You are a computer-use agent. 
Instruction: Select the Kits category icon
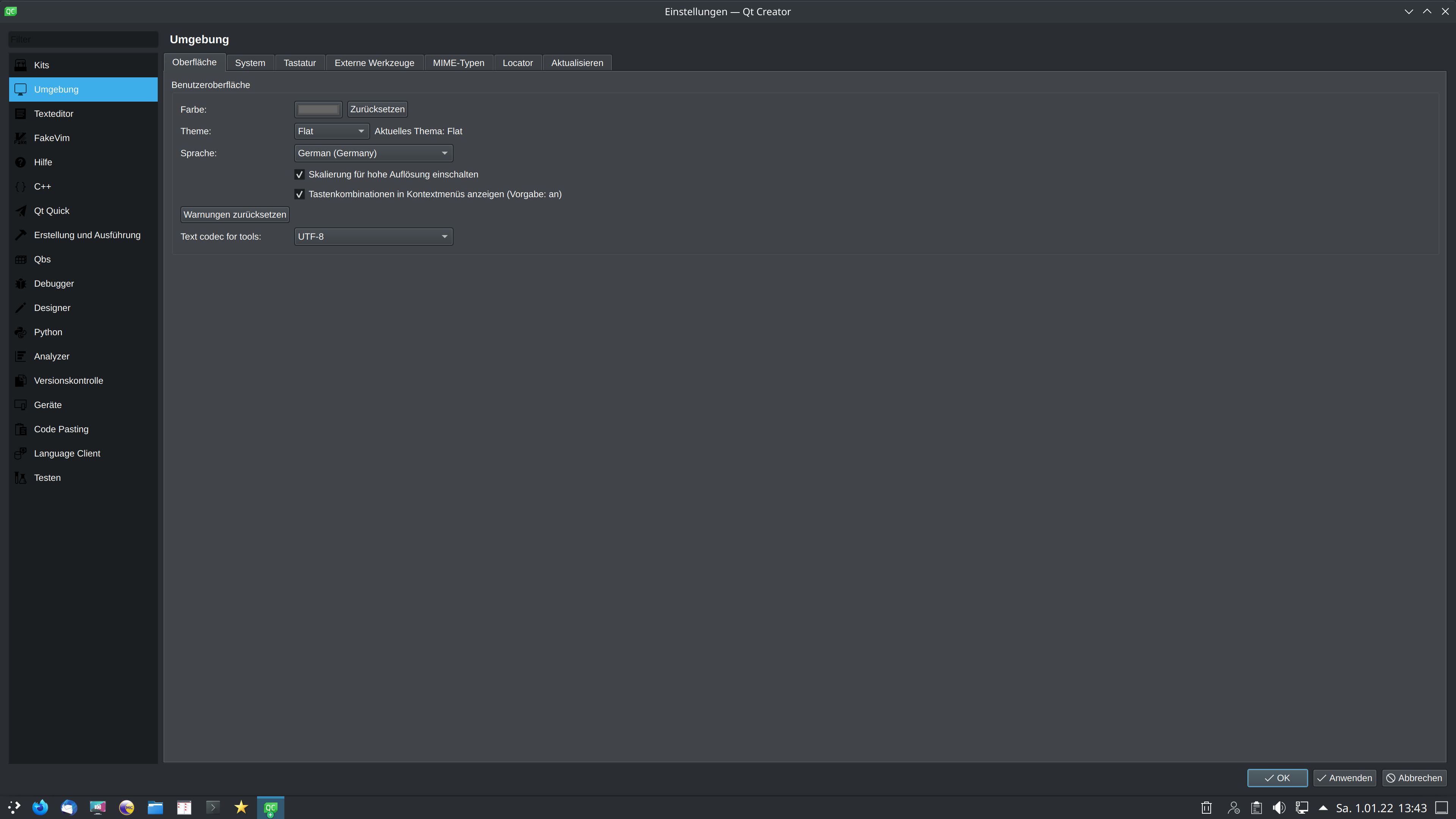20,65
